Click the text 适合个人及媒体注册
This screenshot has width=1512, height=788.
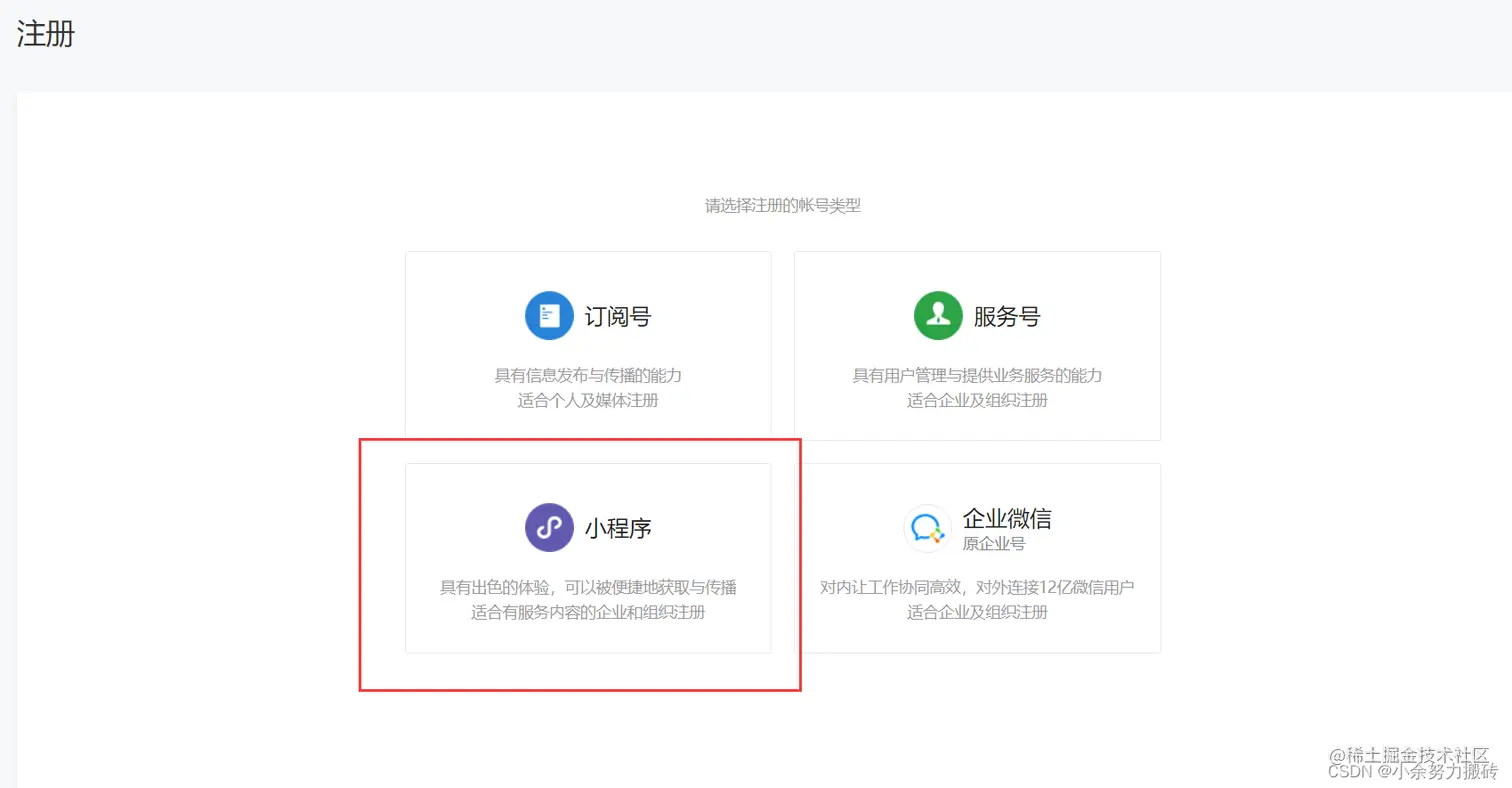(x=588, y=400)
